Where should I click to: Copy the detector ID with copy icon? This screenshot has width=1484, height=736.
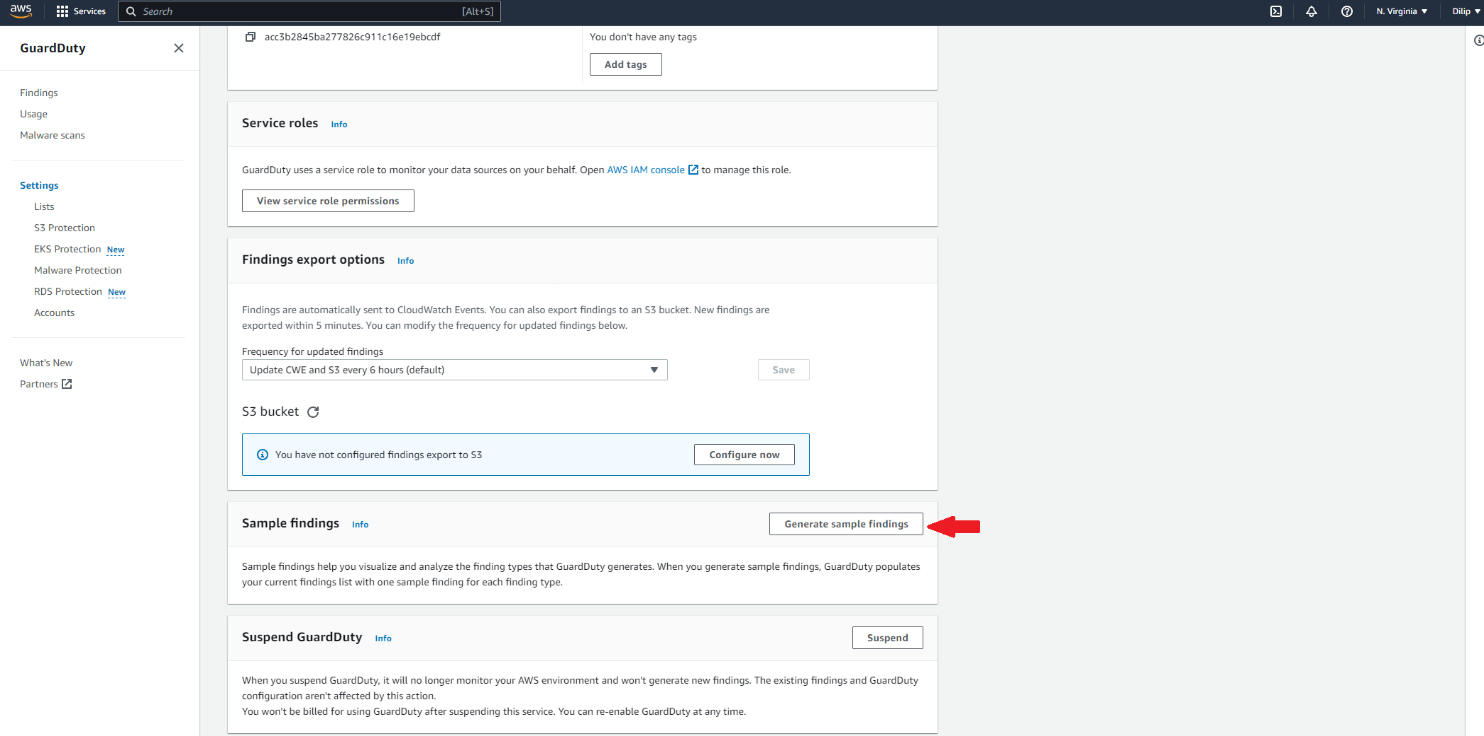pos(250,37)
